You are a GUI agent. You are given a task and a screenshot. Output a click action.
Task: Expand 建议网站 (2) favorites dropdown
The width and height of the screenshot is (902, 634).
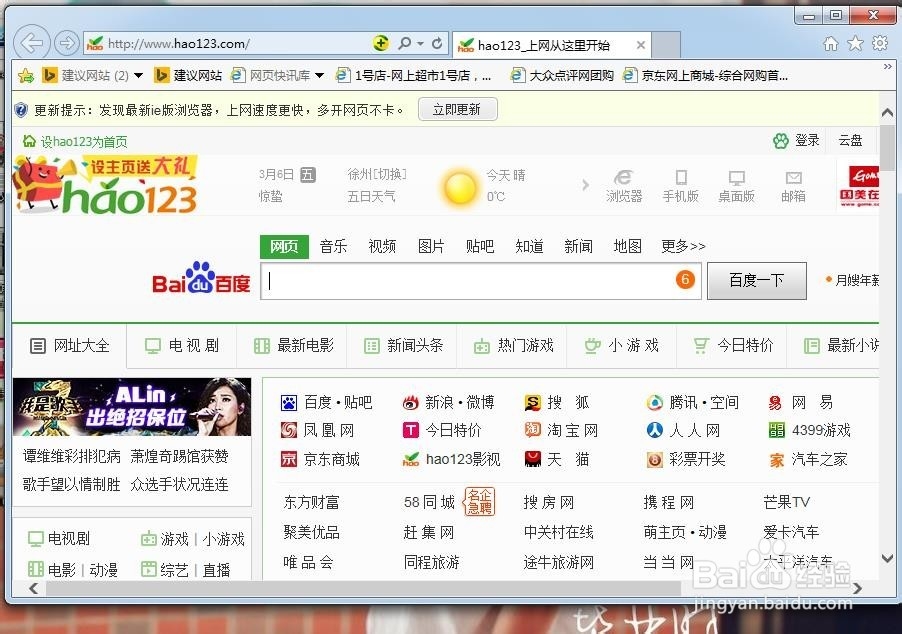point(139,75)
